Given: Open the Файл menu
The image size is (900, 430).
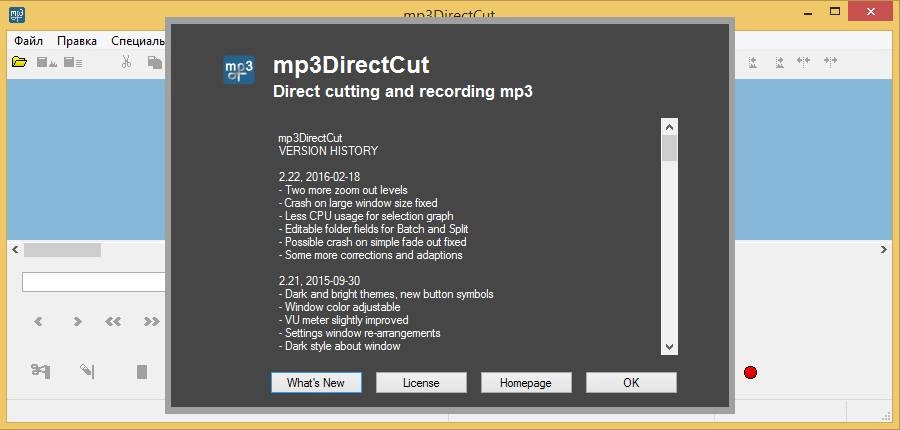Looking at the screenshot, I should (29, 41).
